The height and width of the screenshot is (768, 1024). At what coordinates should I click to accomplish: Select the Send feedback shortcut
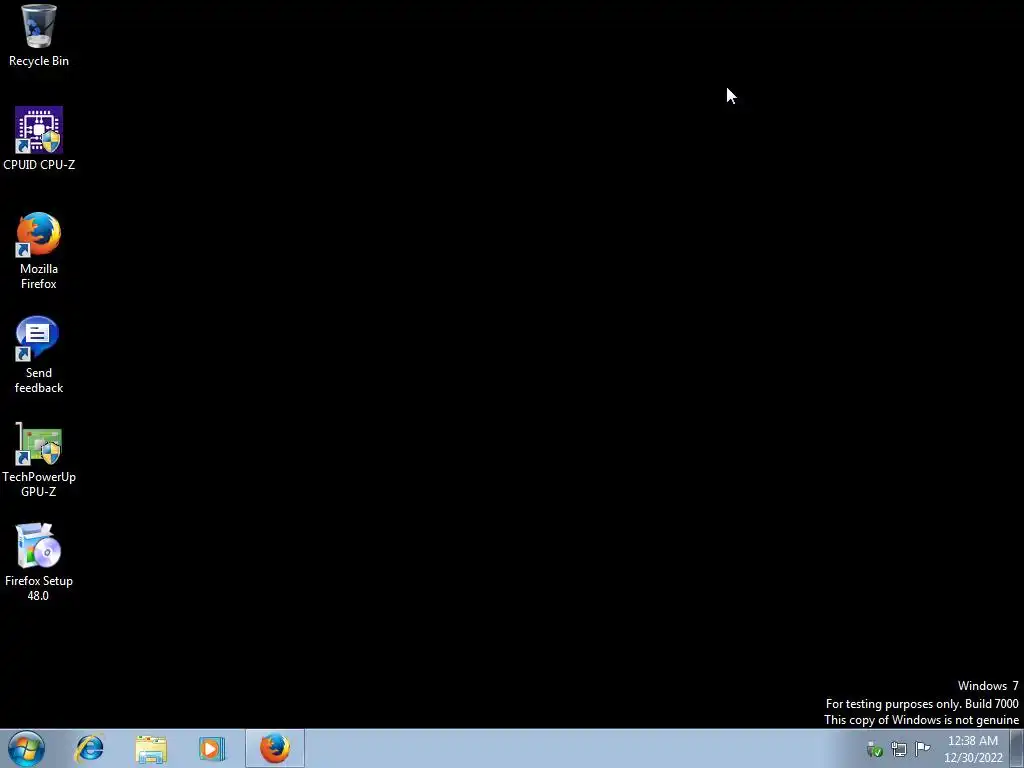pyautogui.click(x=39, y=355)
